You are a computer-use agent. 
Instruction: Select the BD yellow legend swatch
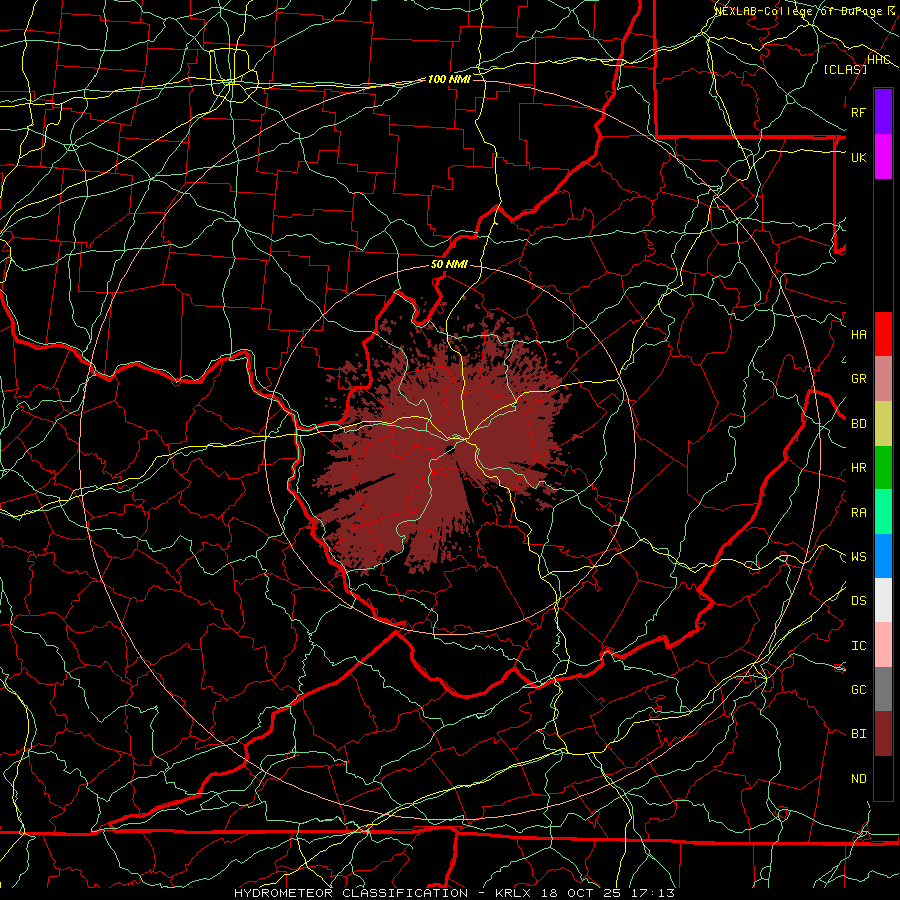click(883, 424)
